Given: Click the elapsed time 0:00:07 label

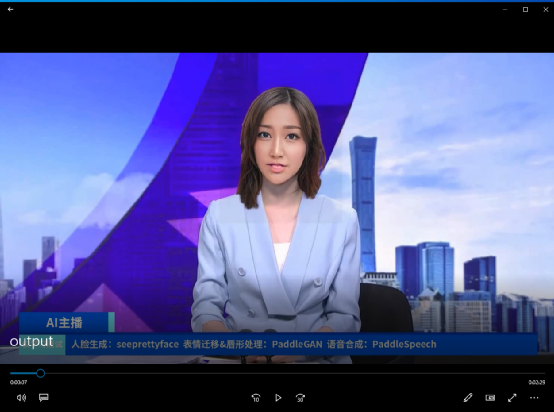Looking at the screenshot, I should click(18, 382).
